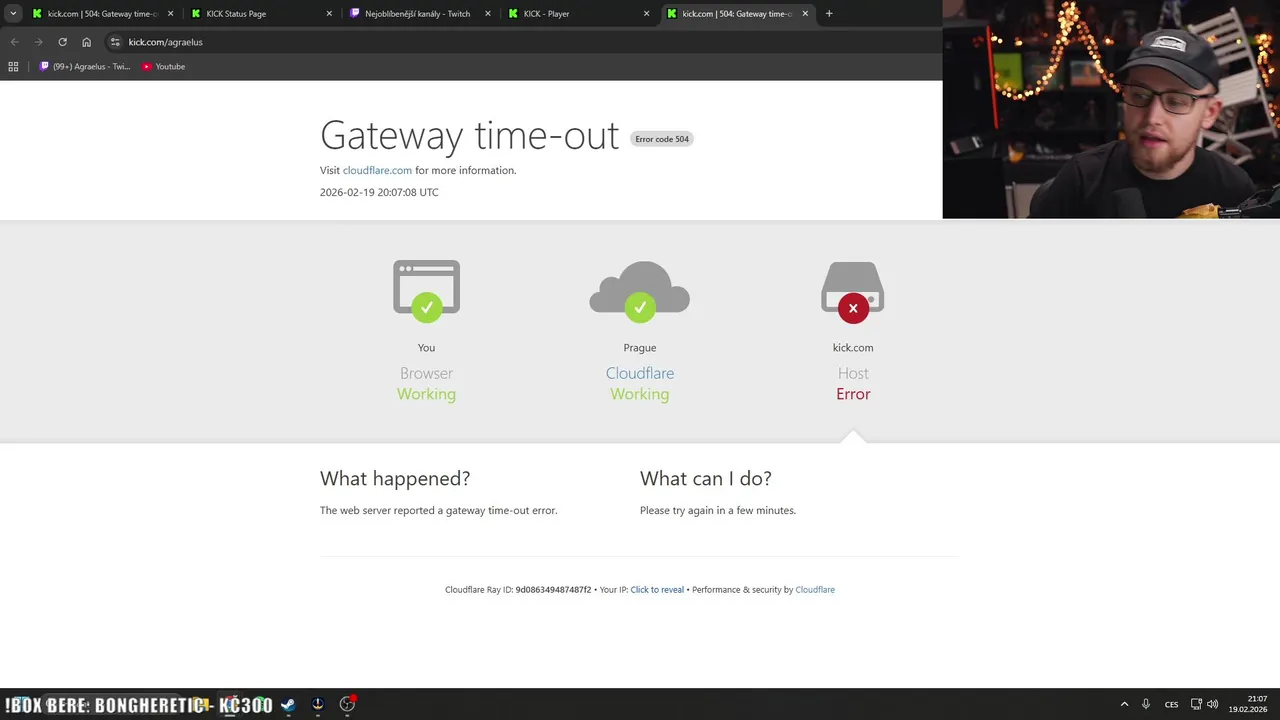Open the clock showing 21:07
1280x720 pixels.
[1249, 704]
